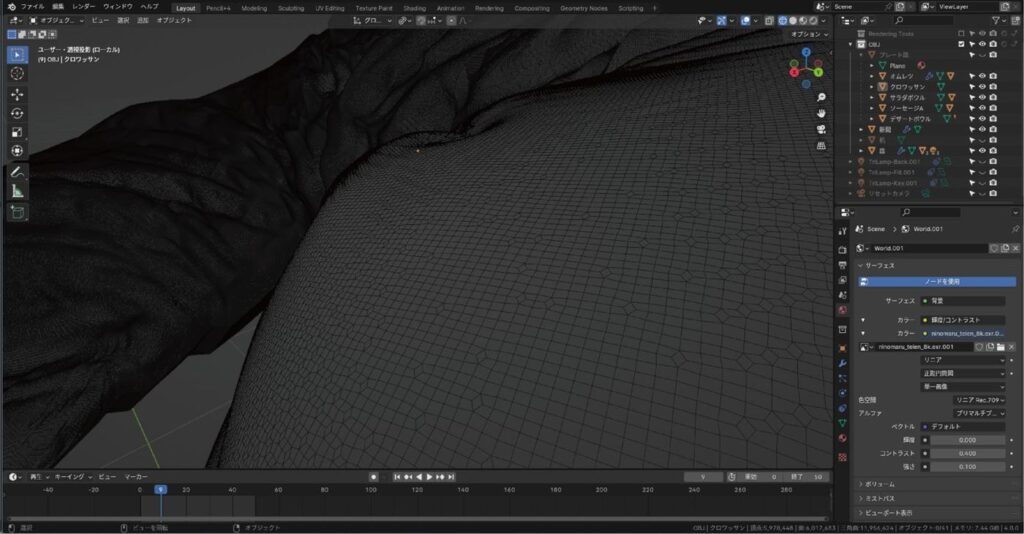1024x534 pixels.
Task: Click the zoom magnifier viewport icon
Action: pyautogui.click(x=821, y=97)
